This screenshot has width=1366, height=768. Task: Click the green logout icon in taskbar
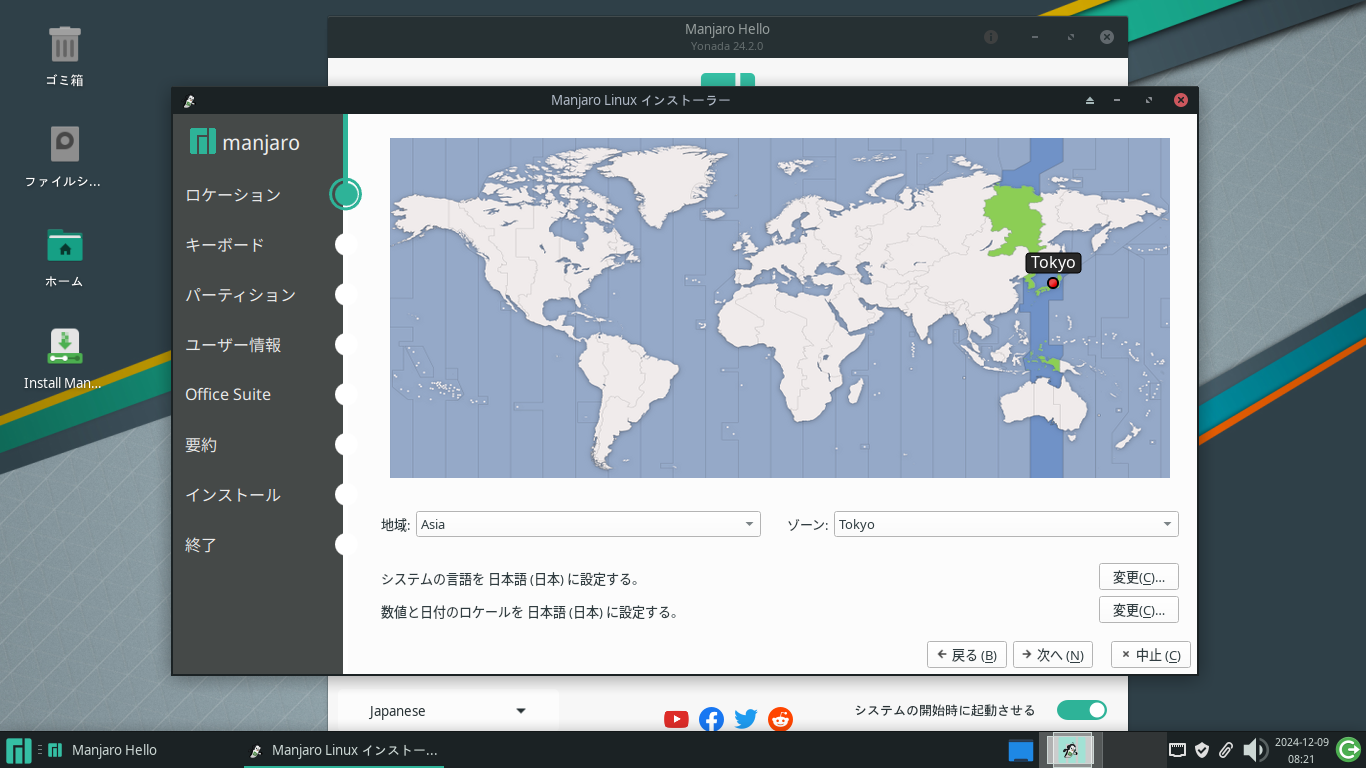(1348, 749)
